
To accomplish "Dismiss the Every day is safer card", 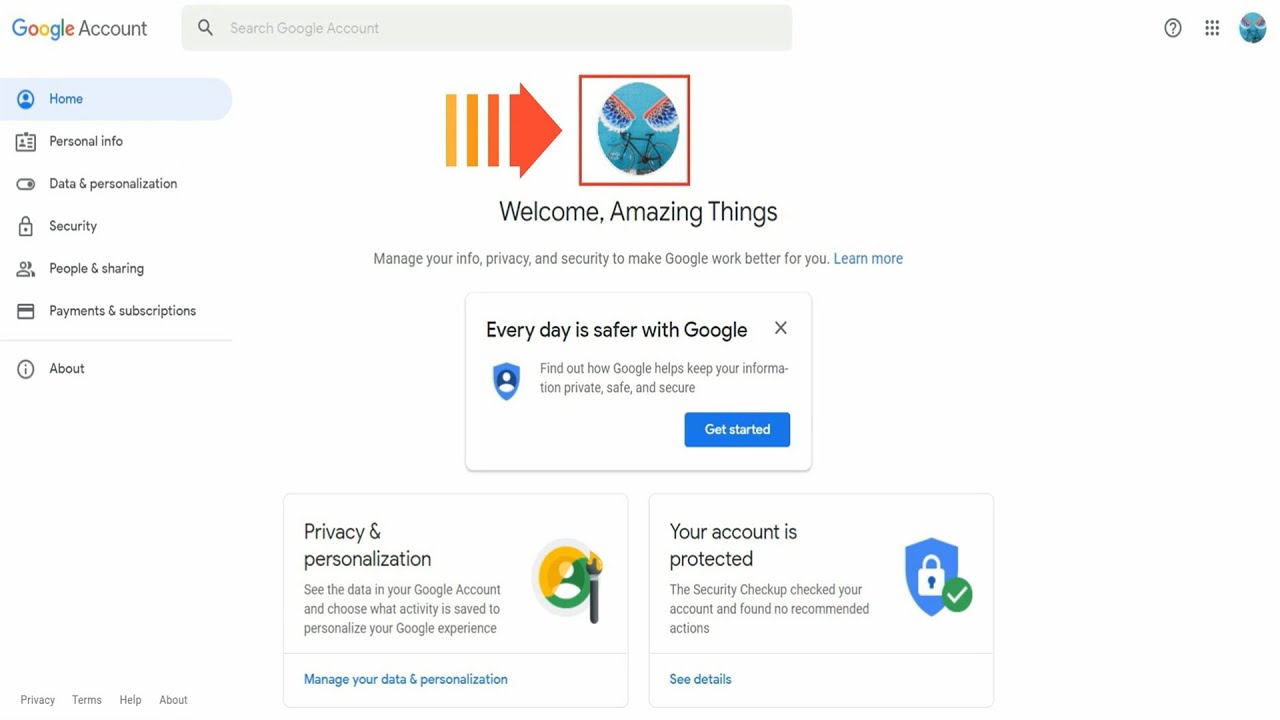I will pyautogui.click(x=781, y=328).
